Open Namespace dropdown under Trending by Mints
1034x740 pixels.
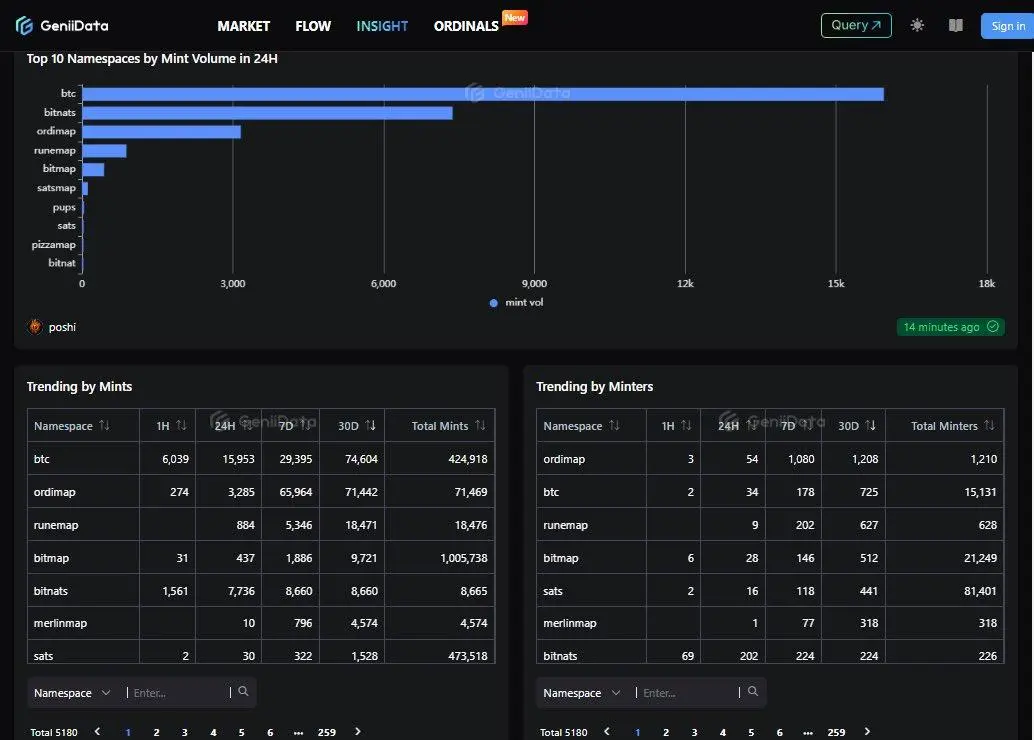click(72, 693)
